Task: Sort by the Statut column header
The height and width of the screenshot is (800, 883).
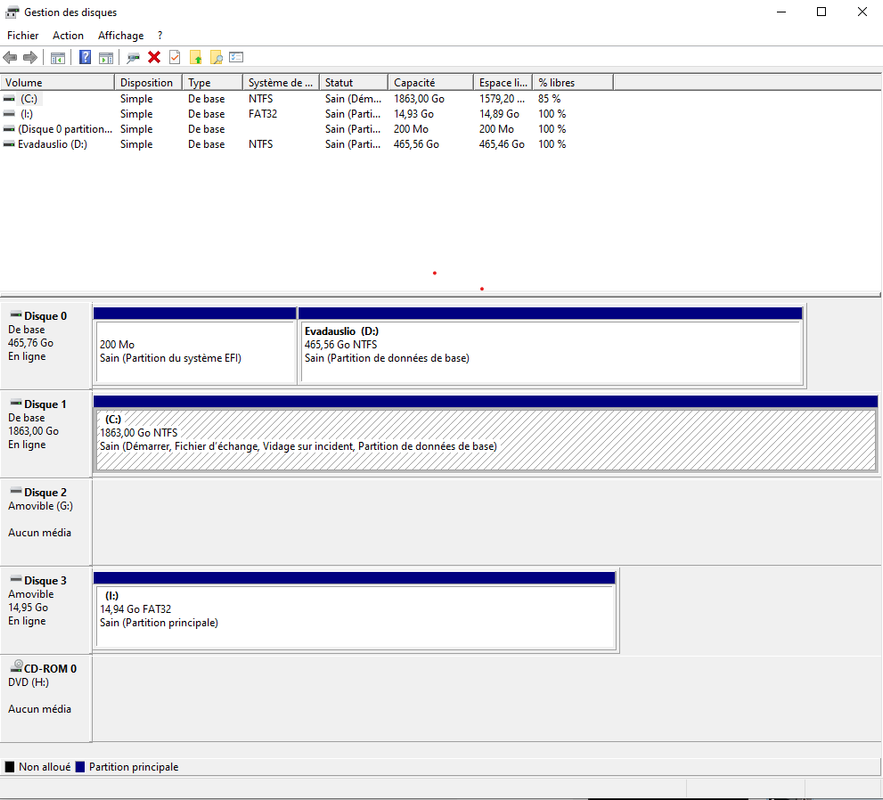Action: (354, 83)
